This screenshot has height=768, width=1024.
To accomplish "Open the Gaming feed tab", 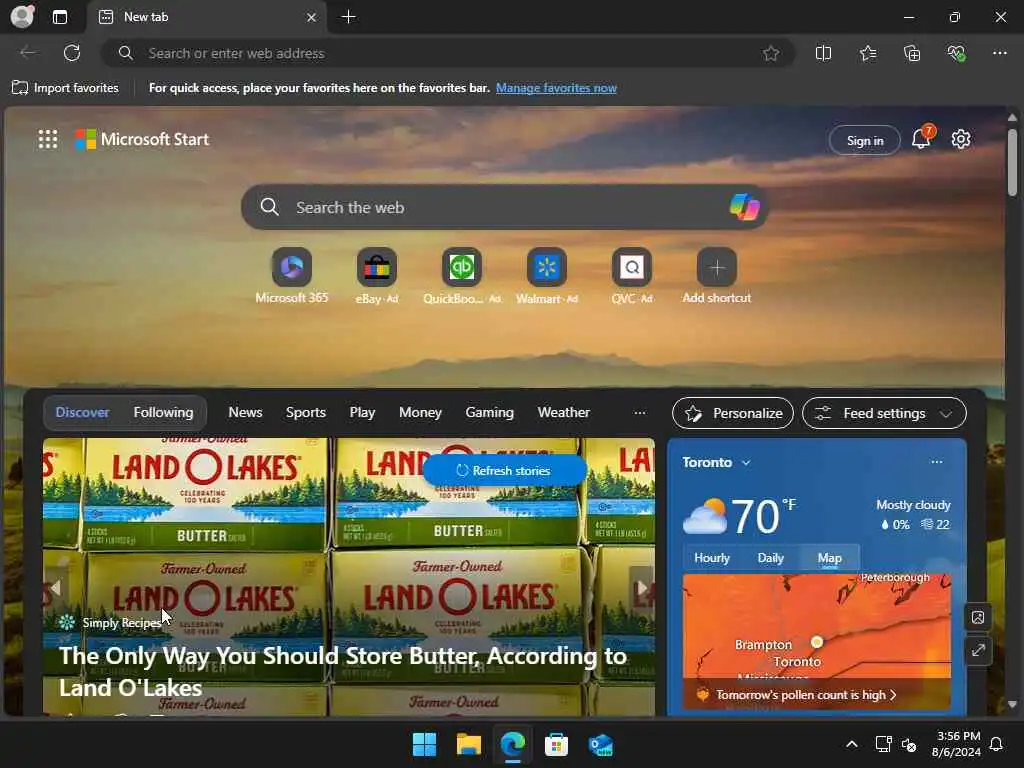I will point(490,412).
